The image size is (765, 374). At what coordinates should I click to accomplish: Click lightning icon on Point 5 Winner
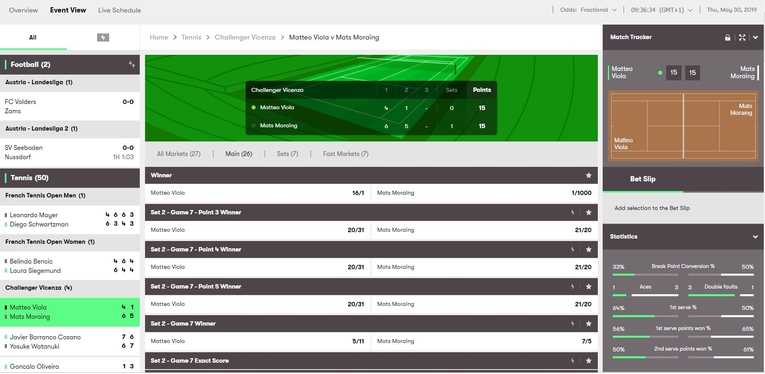click(573, 287)
